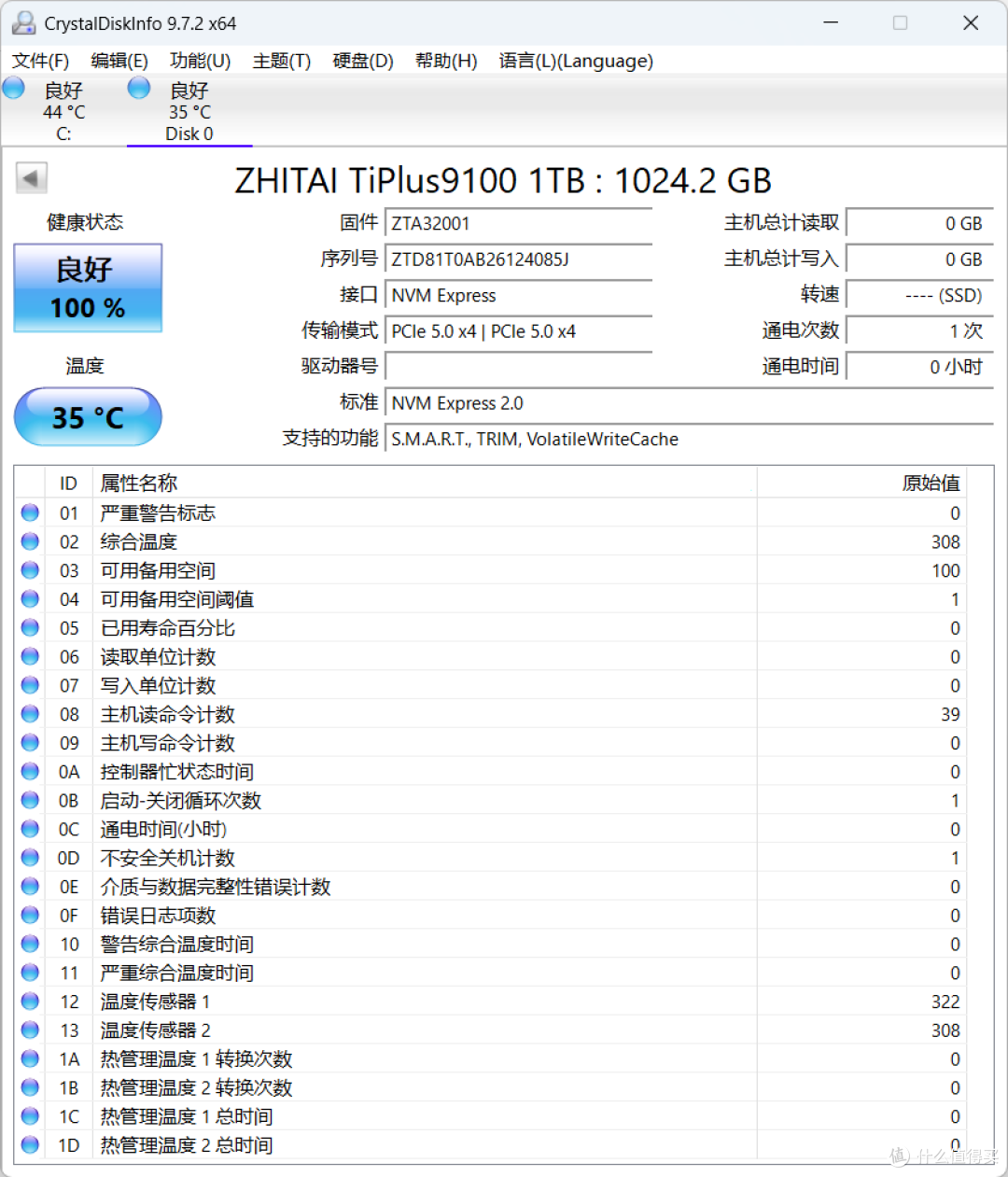Click the 通电时间 value 0 小时
Viewport: 1008px width, 1177px height.
point(919,367)
